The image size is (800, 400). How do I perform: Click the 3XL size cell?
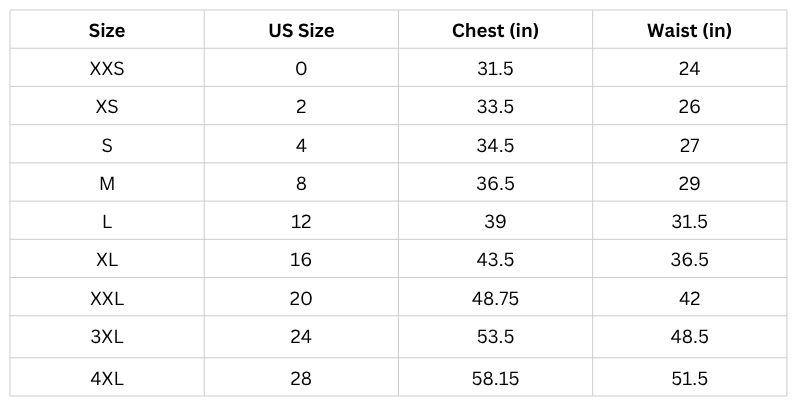107,337
